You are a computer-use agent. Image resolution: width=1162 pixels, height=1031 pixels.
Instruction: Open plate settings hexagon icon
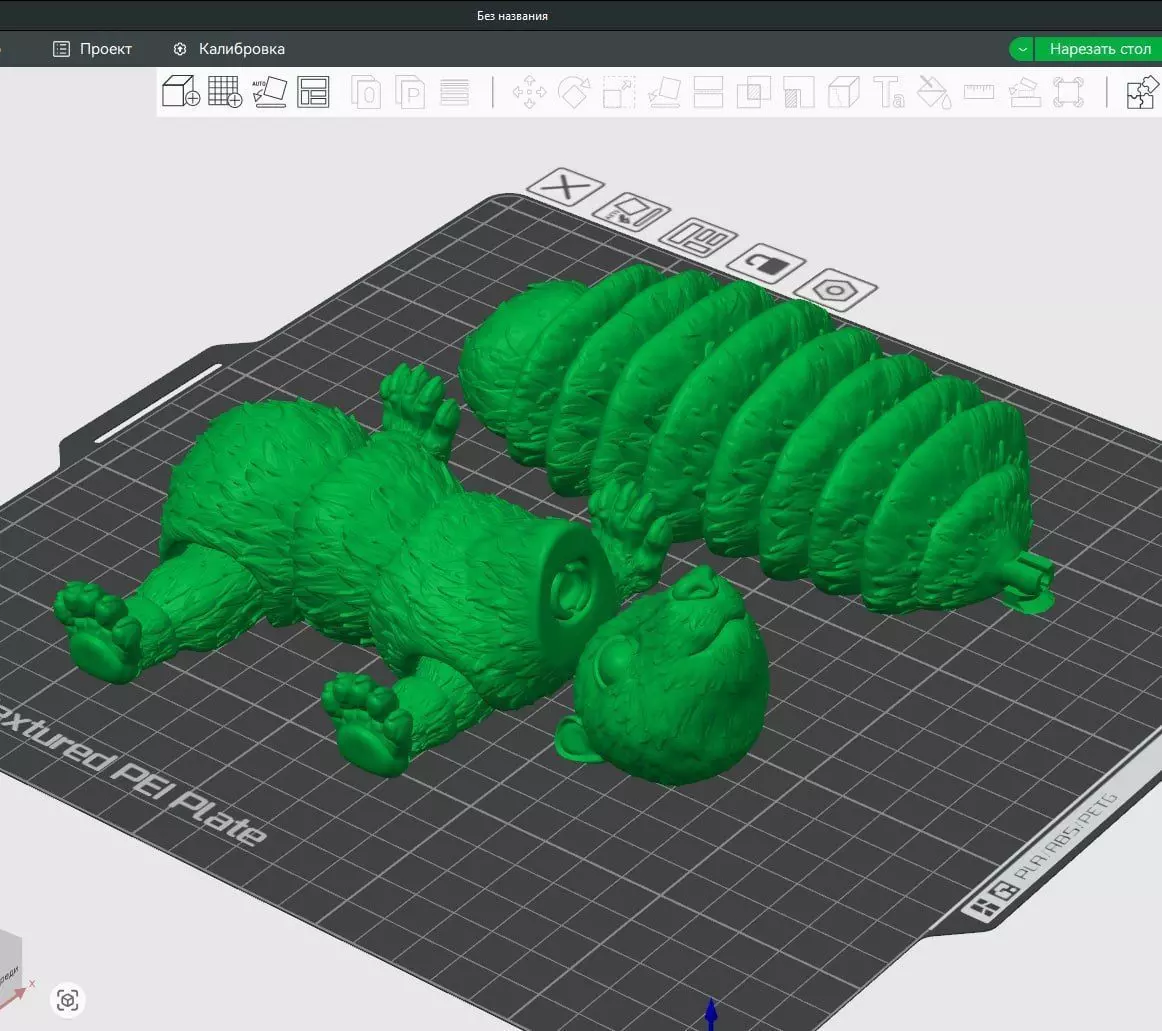pos(835,289)
